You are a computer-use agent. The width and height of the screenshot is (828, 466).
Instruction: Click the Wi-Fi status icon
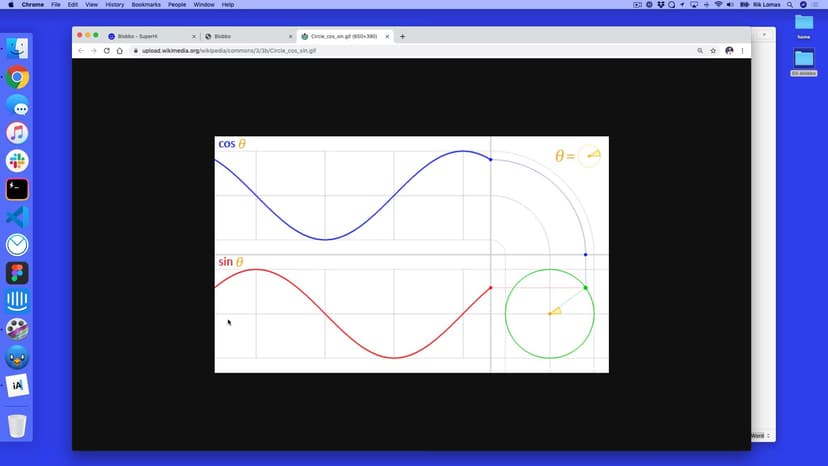tap(718, 5)
